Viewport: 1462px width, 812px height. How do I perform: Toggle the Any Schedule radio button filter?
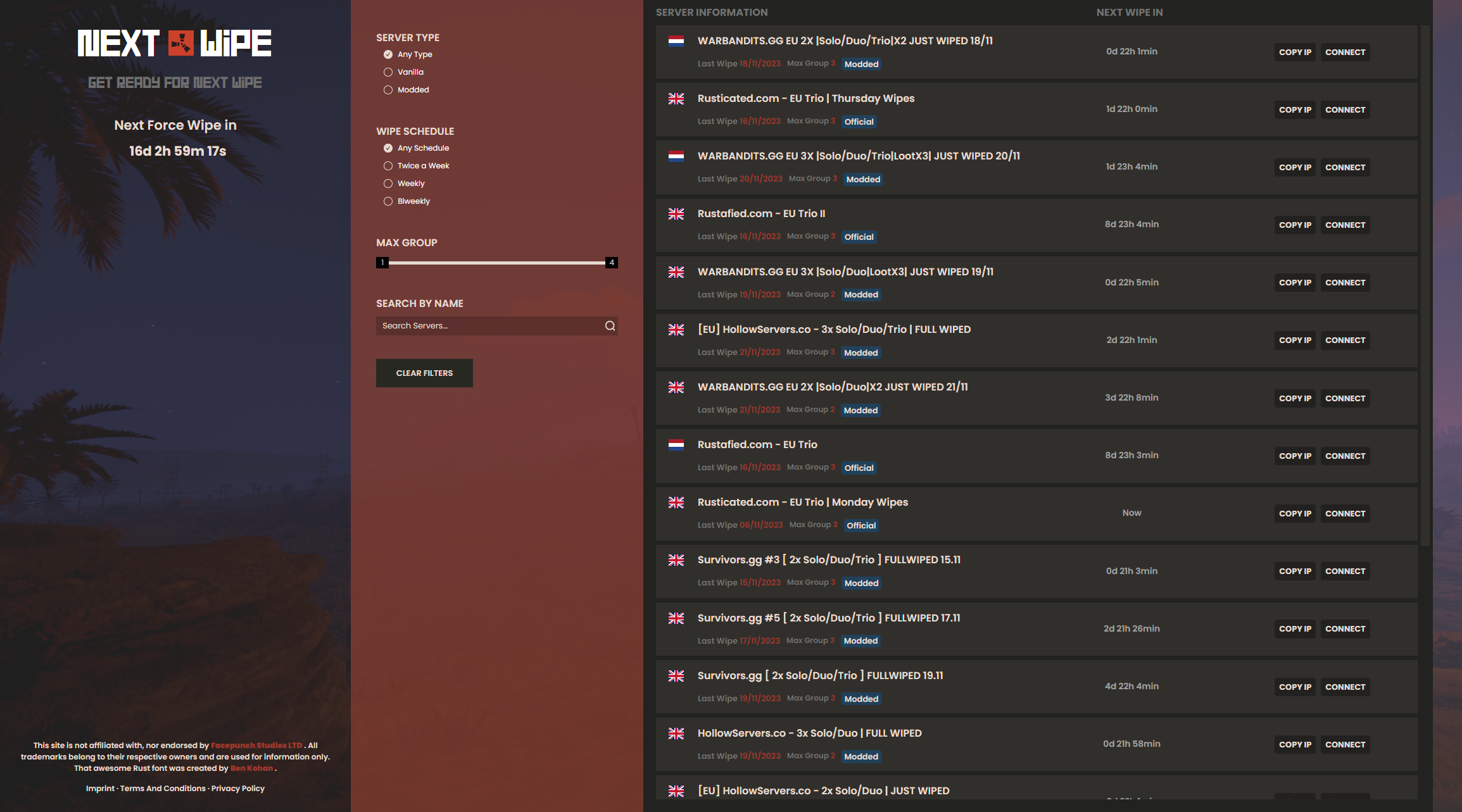pos(388,148)
